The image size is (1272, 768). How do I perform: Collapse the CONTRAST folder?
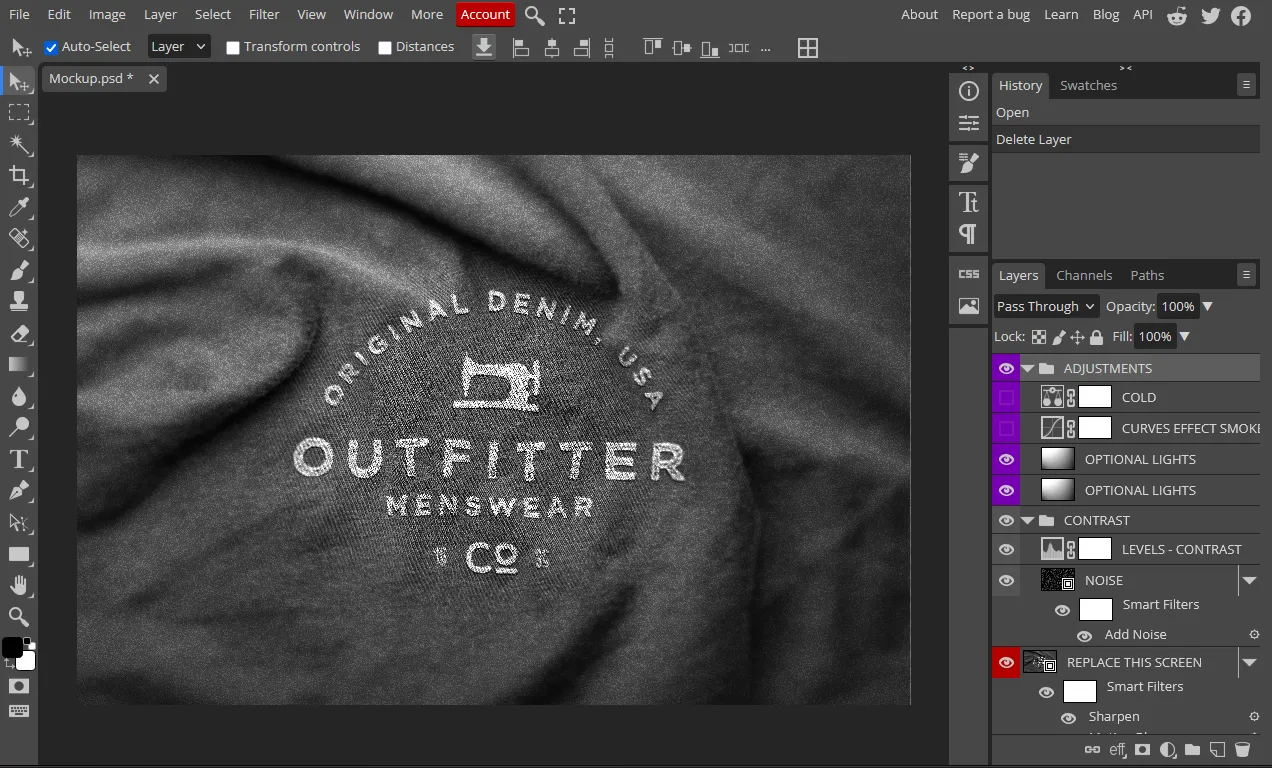point(1027,520)
